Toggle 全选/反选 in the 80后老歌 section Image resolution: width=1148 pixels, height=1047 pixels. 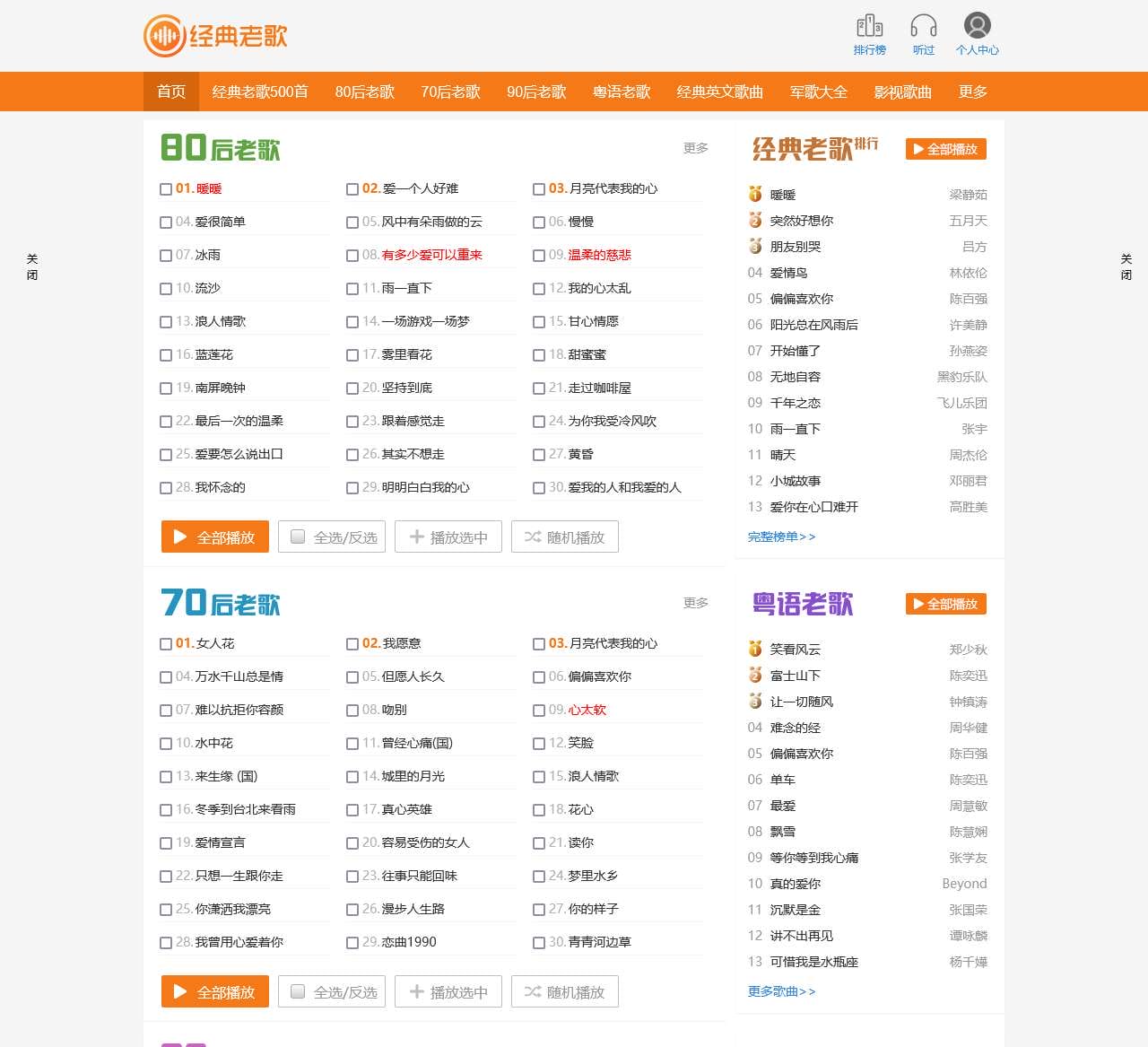(332, 537)
